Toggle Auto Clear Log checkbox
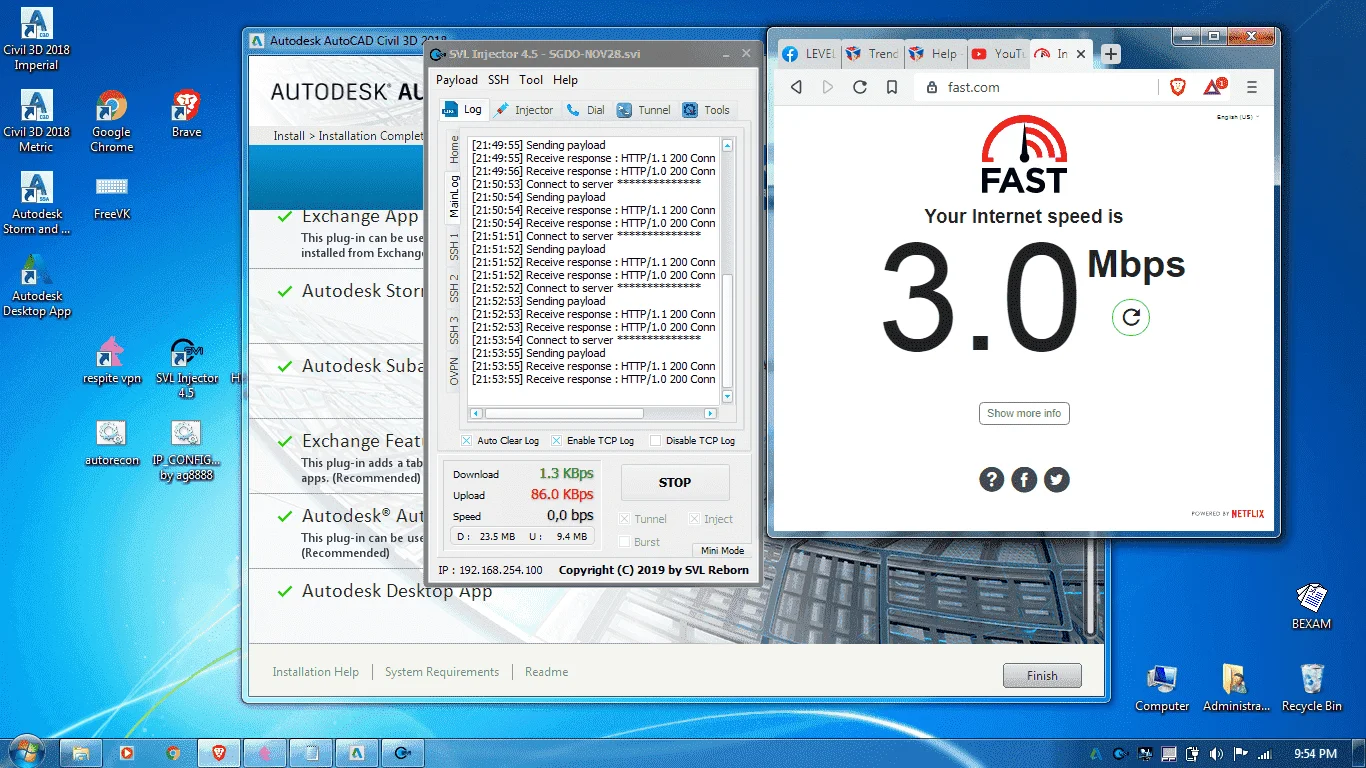This screenshot has height=768, width=1366. 466,440
